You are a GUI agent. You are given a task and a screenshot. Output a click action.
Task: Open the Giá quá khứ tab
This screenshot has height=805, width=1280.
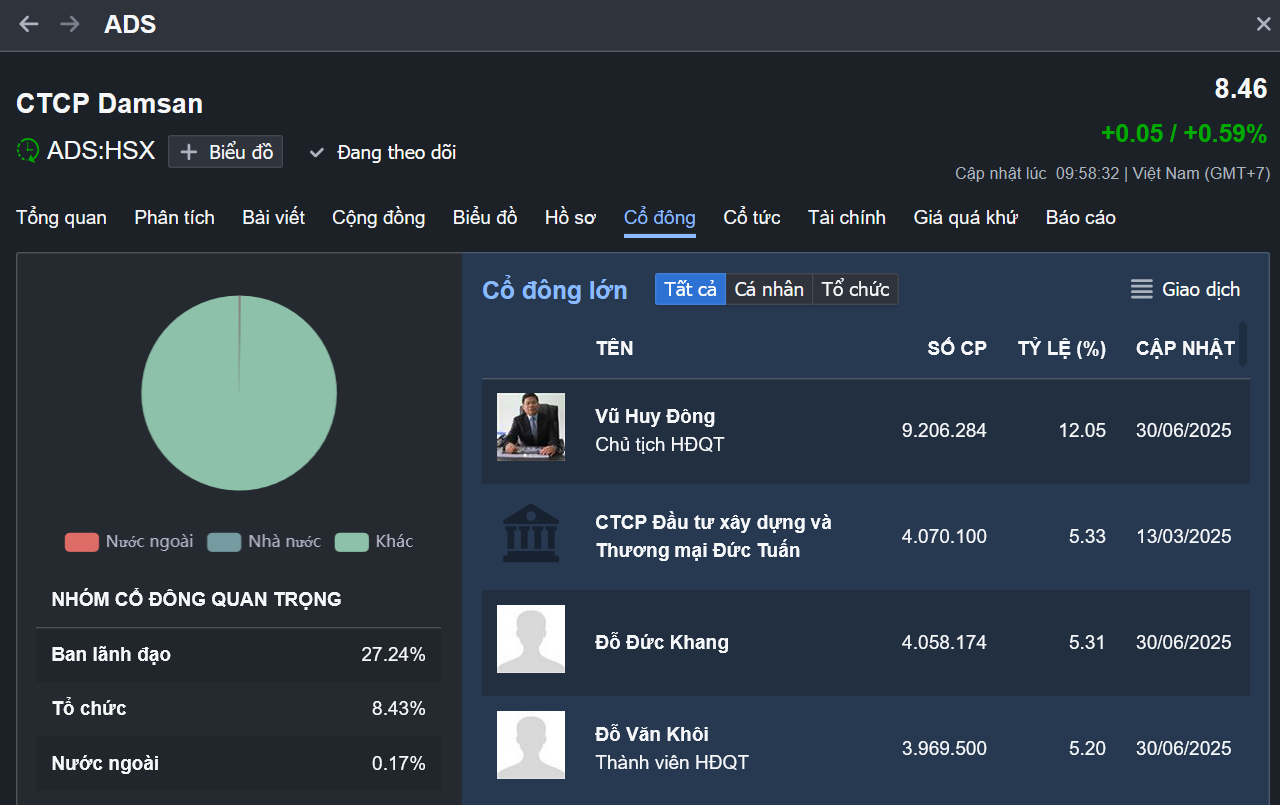pos(965,217)
